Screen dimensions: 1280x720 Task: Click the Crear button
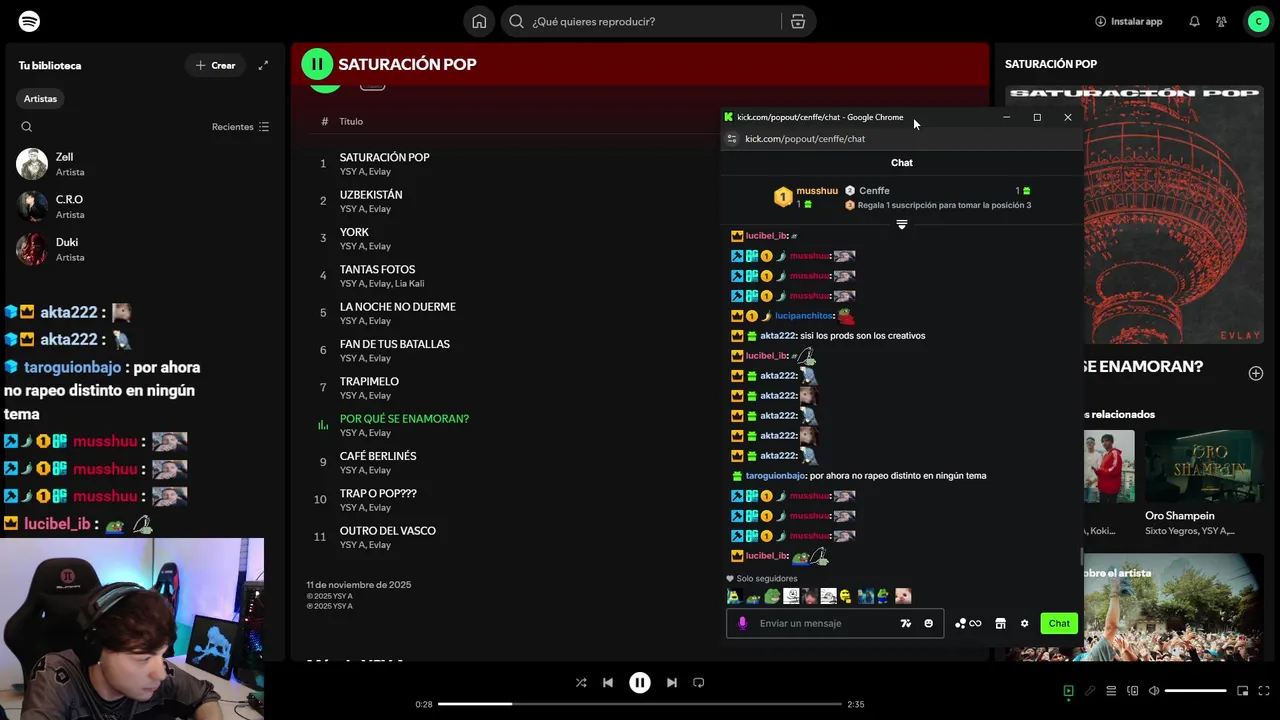(x=215, y=65)
